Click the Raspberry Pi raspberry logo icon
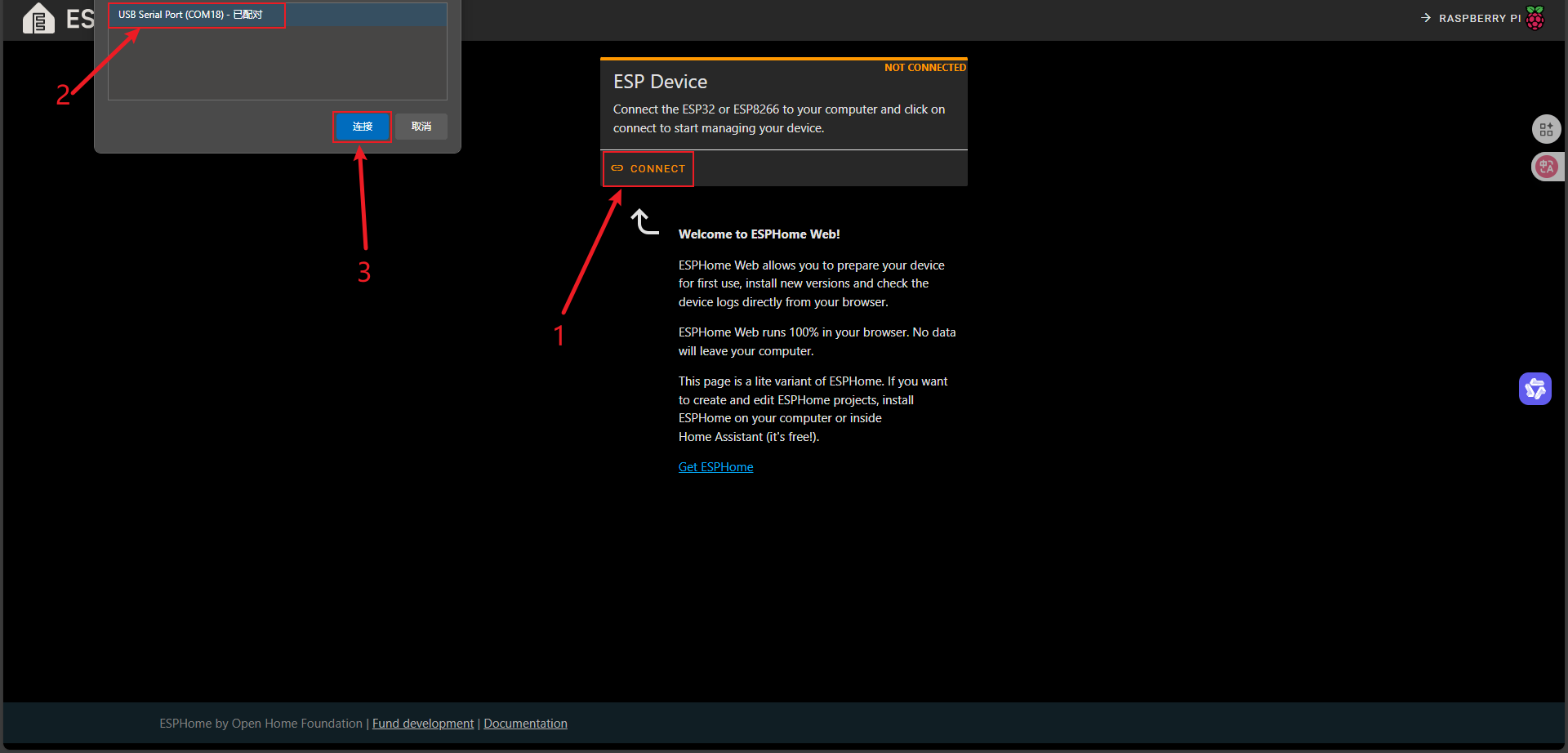 click(x=1535, y=18)
